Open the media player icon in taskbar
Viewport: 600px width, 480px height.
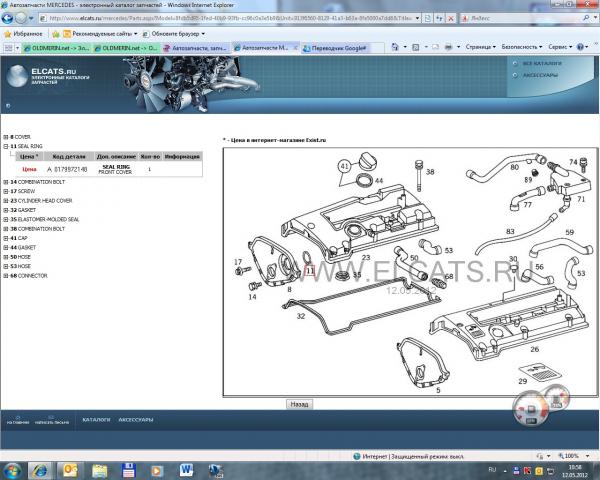tap(157, 471)
